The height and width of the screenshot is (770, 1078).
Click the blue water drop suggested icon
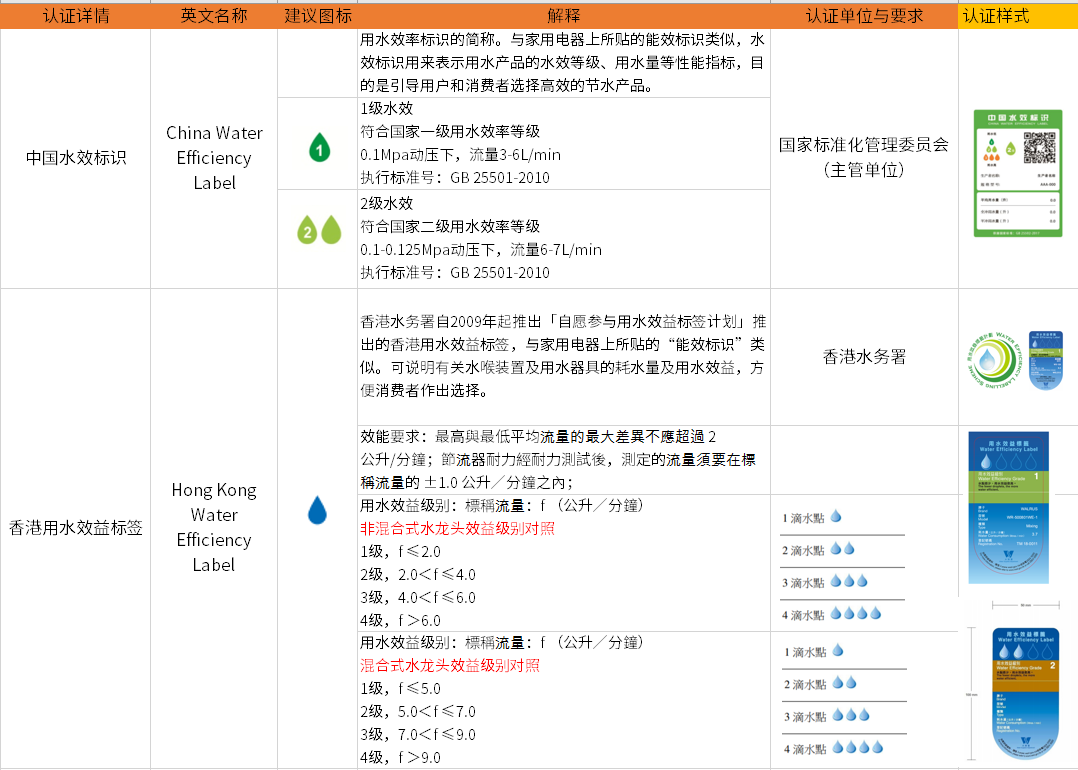pos(317,510)
